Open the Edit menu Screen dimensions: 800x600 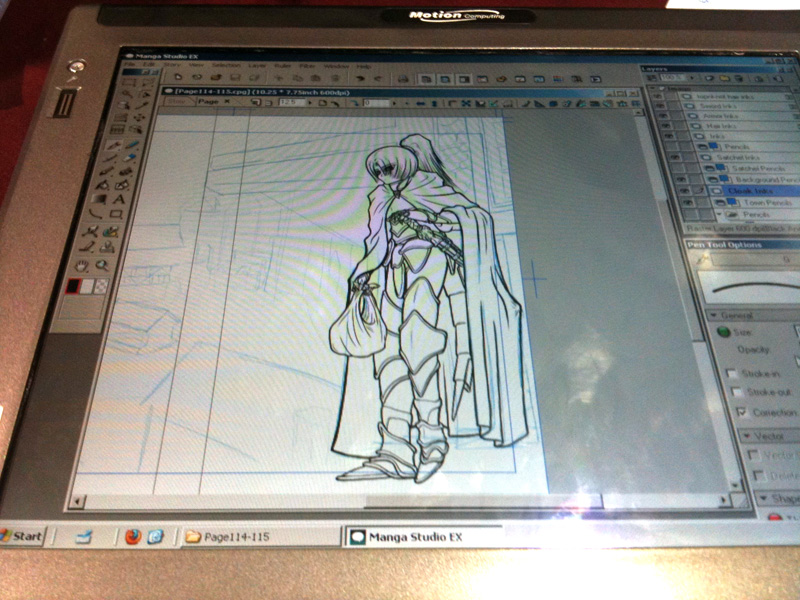tap(149, 65)
